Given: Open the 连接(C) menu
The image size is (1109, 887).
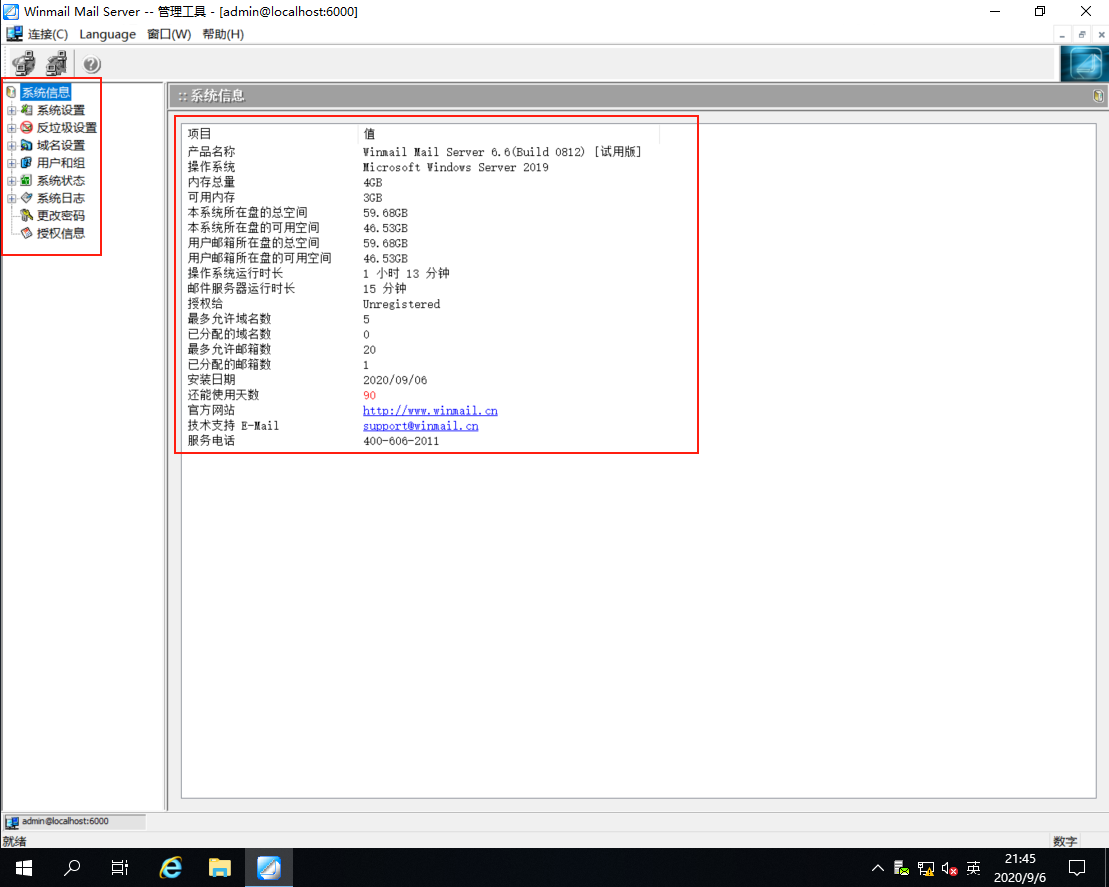Looking at the screenshot, I should pyautogui.click(x=47, y=34).
